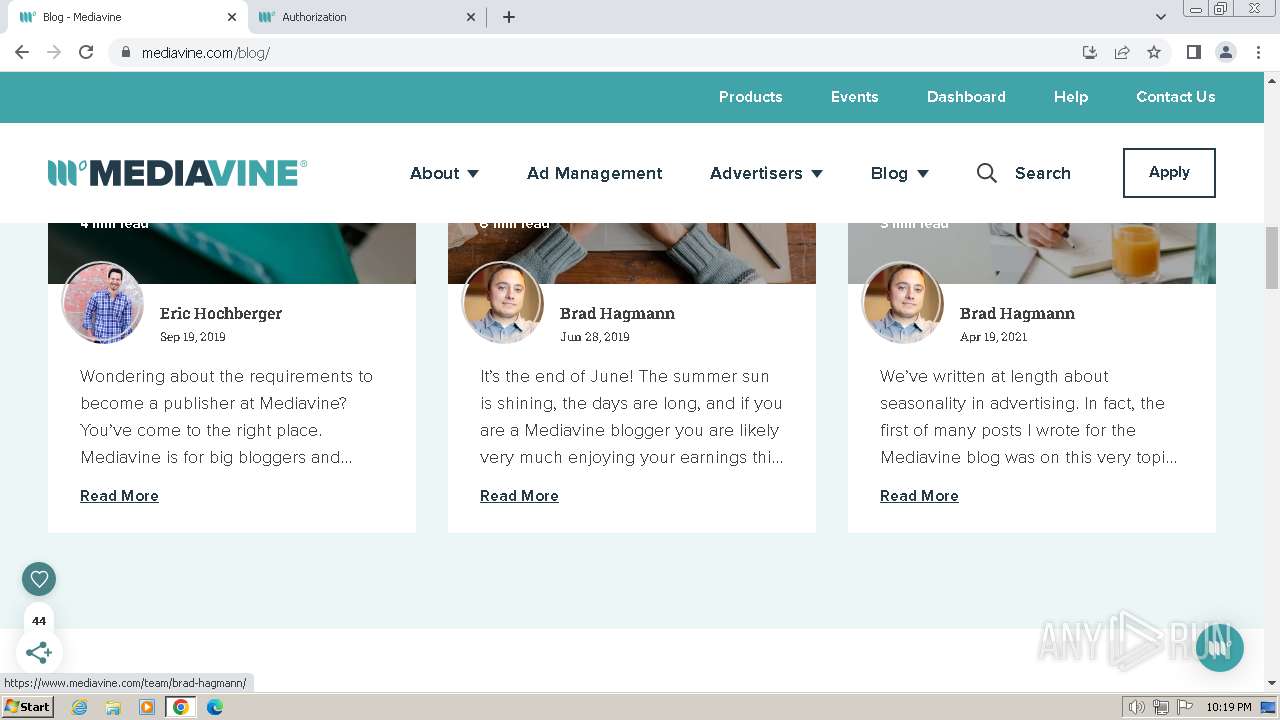Open Eric Hochberger author name
The image size is (1280, 720).
[x=221, y=313]
